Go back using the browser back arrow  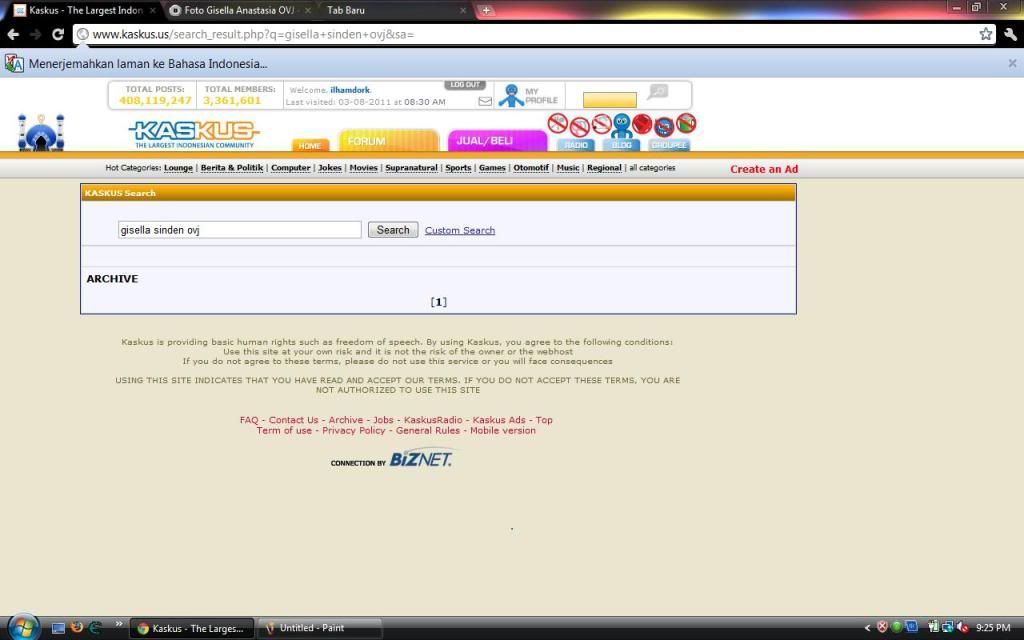[x=13, y=35]
